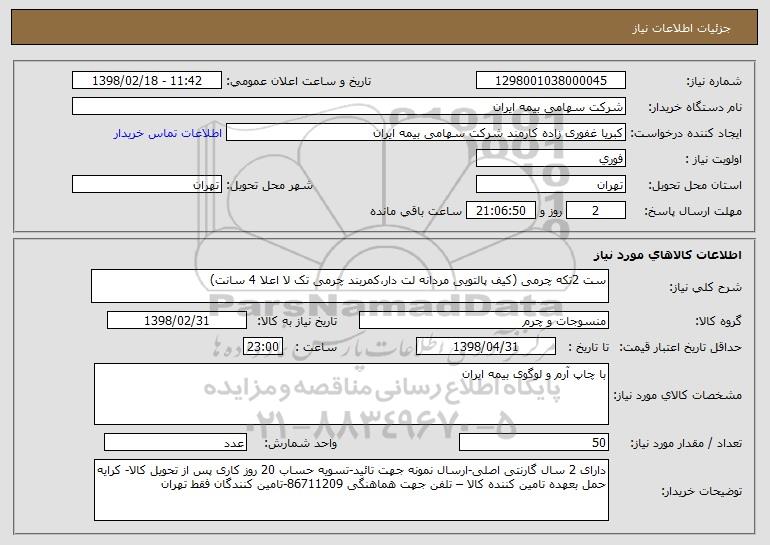This screenshot has width=770, height=545.
Task: Select the شماره نیاز field 1298001038000045
Action: (550, 81)
